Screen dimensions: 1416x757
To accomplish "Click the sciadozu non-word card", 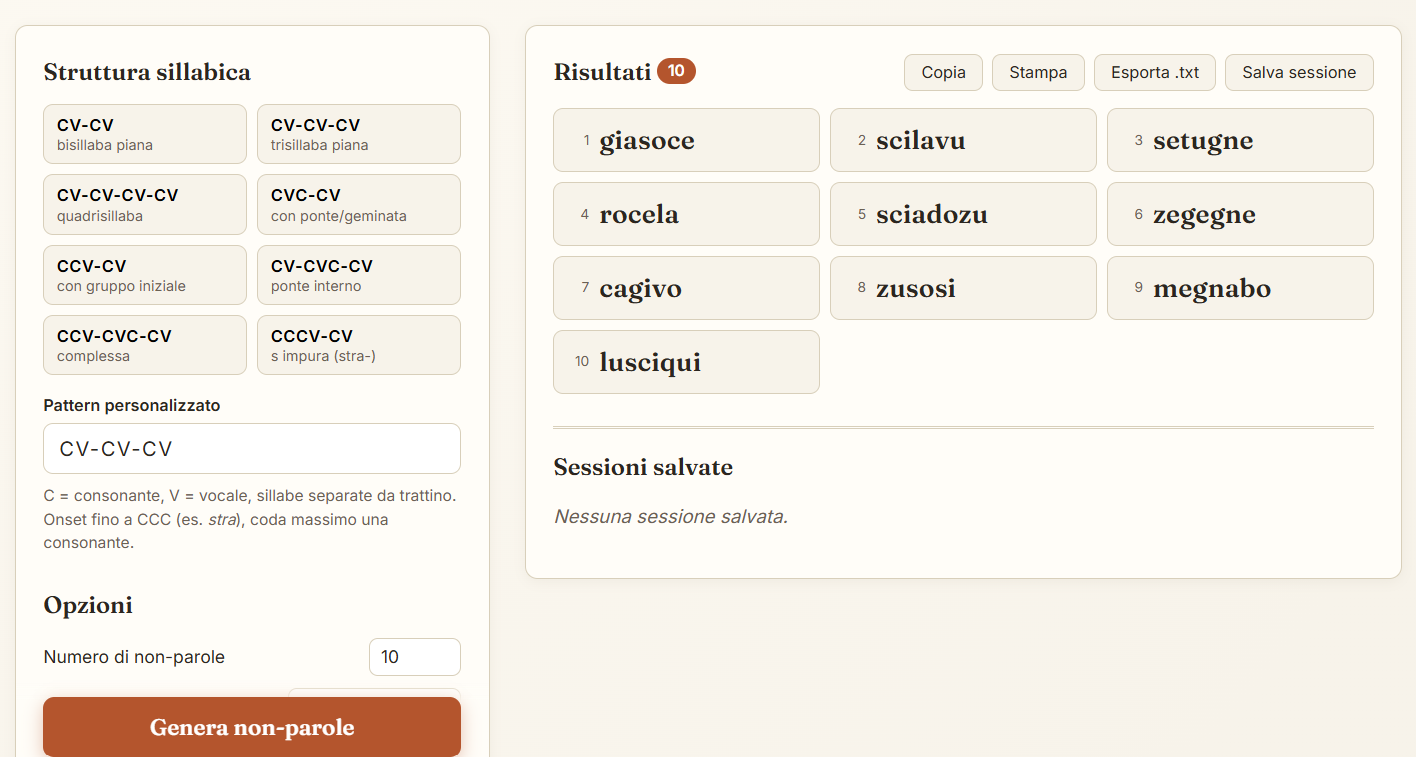I will (x=963, y=214).
